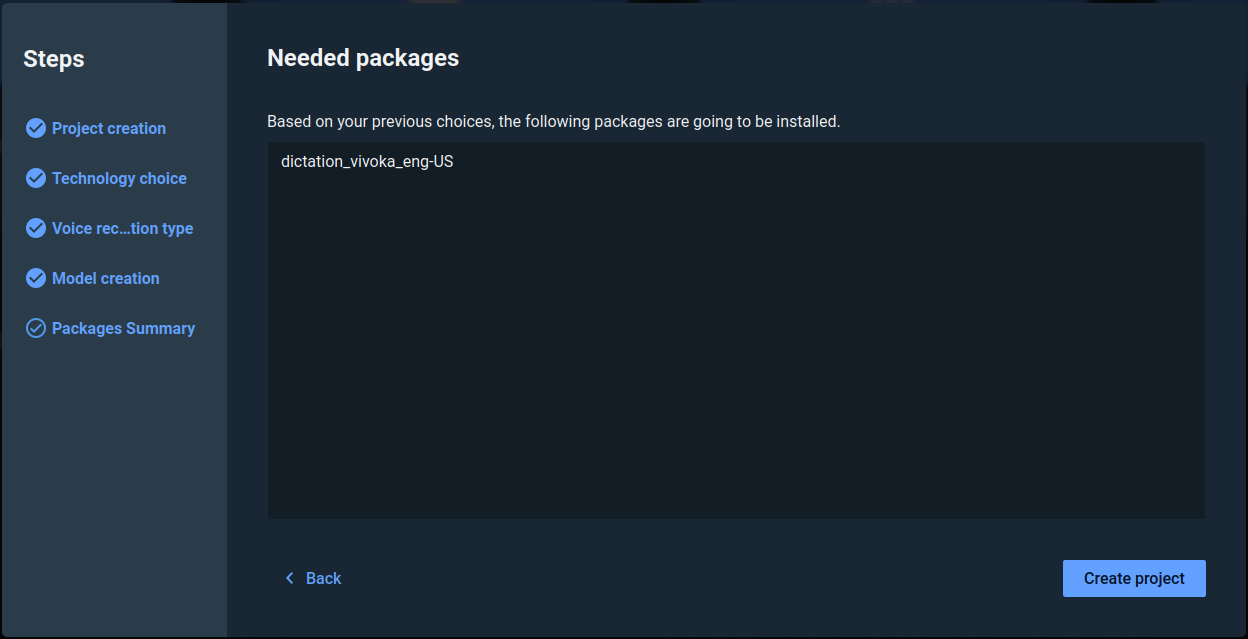Click the Model creation checkmark icon
The width and height of the screenshot is (1248, 639).
36,278
